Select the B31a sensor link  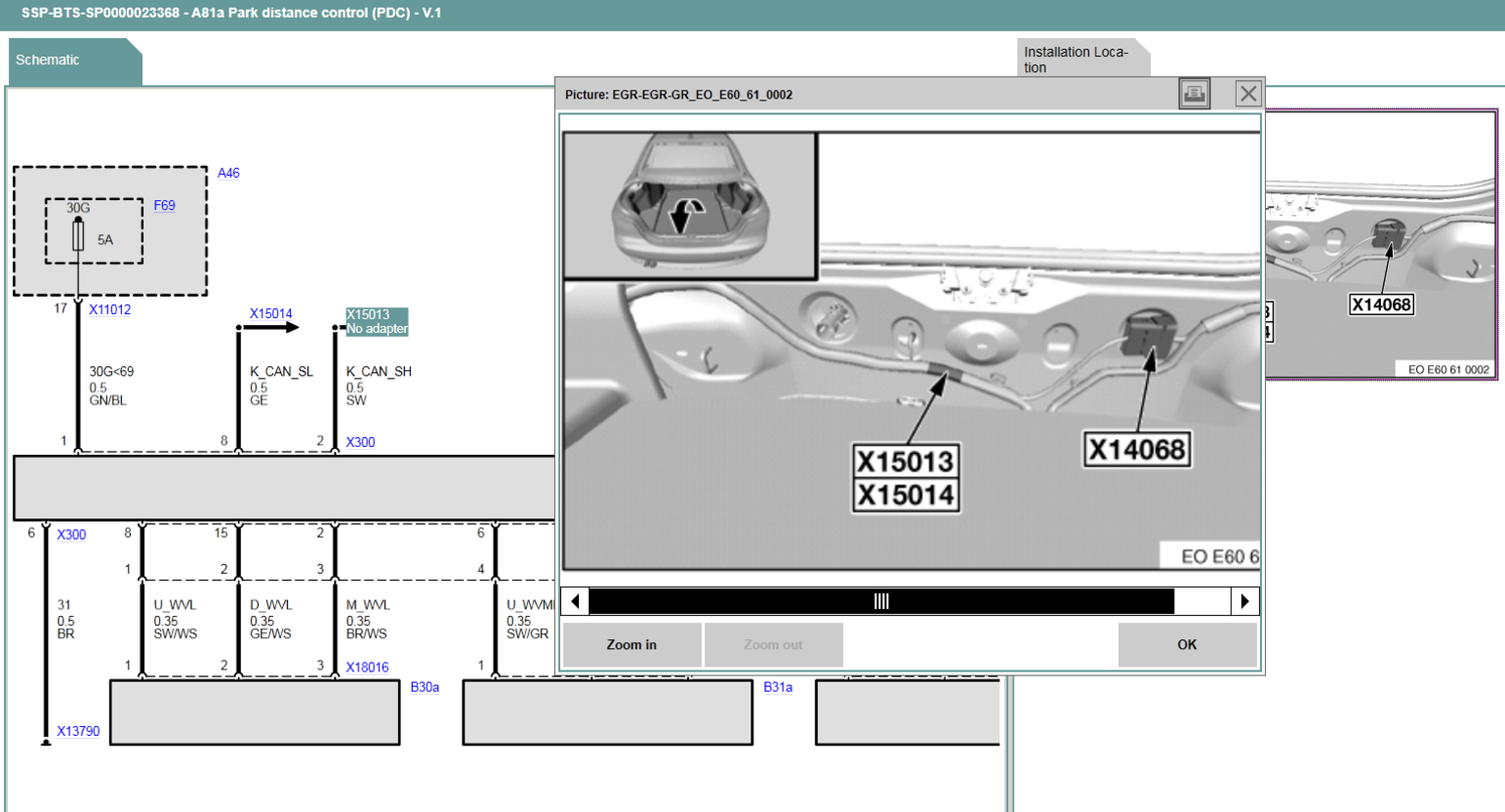[778, 687]
